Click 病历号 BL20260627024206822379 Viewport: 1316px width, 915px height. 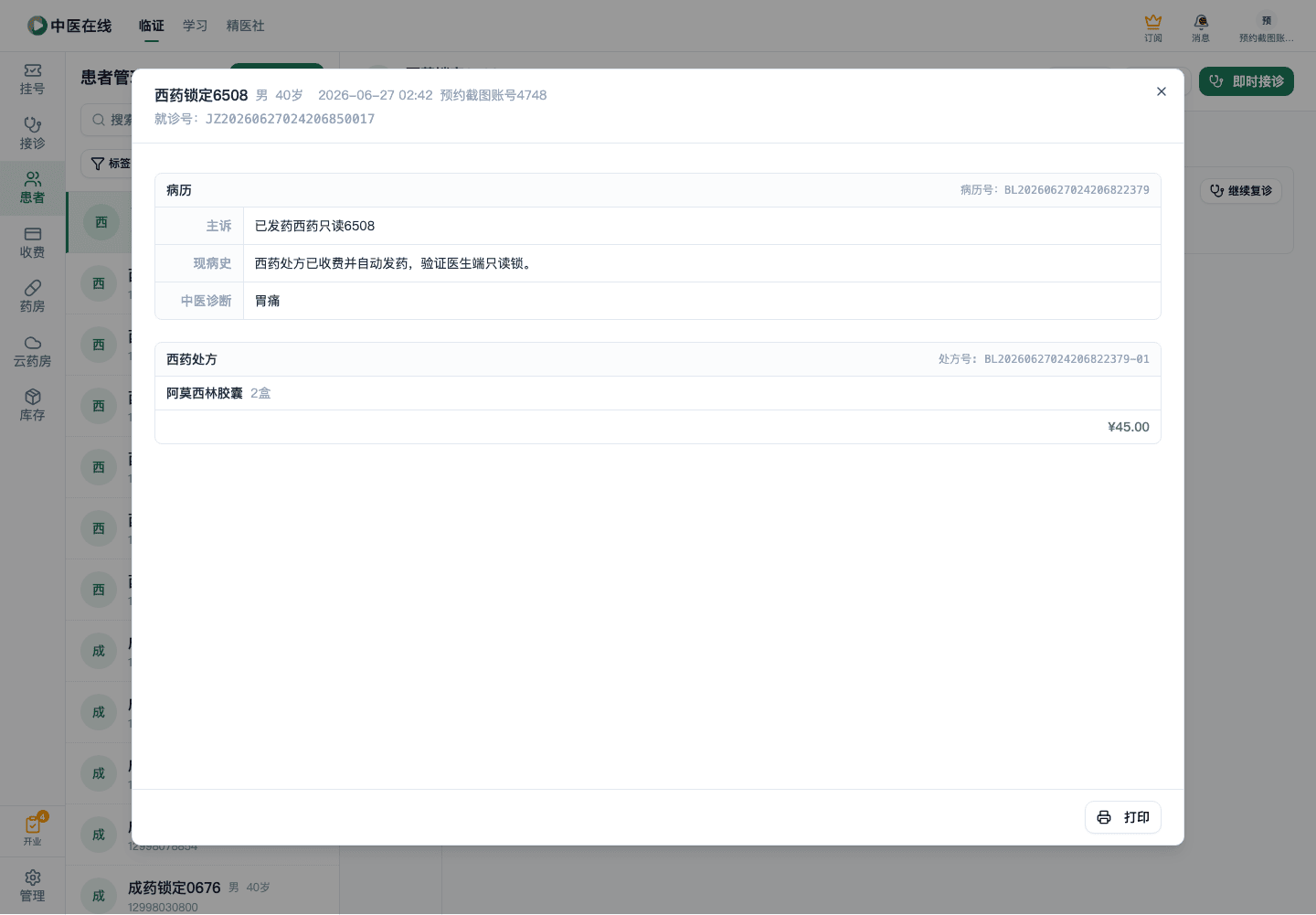1055,190
